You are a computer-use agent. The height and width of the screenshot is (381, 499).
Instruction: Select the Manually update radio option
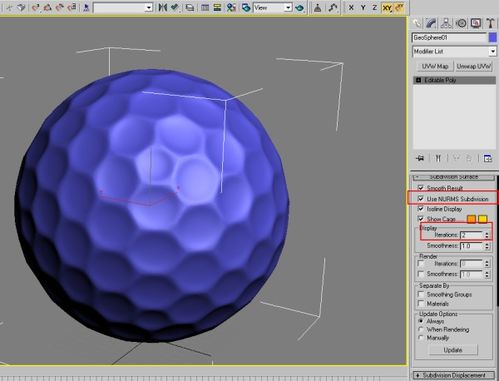pyautogui.click(x=421, y=338)
